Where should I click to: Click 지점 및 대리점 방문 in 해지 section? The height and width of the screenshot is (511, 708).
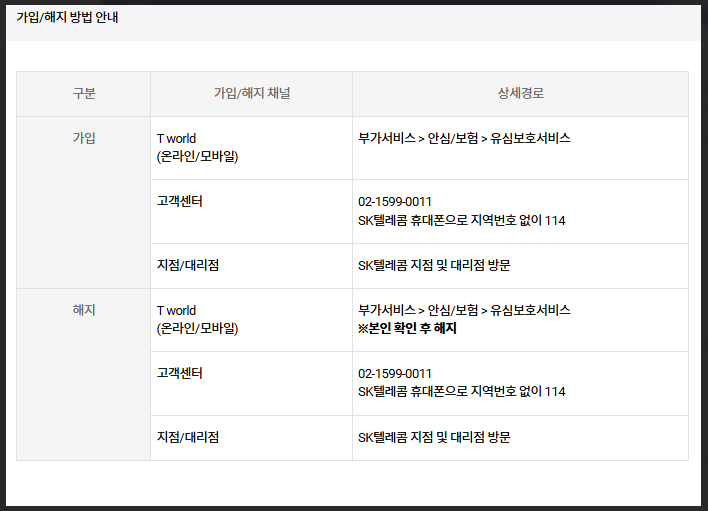[460, 437]
